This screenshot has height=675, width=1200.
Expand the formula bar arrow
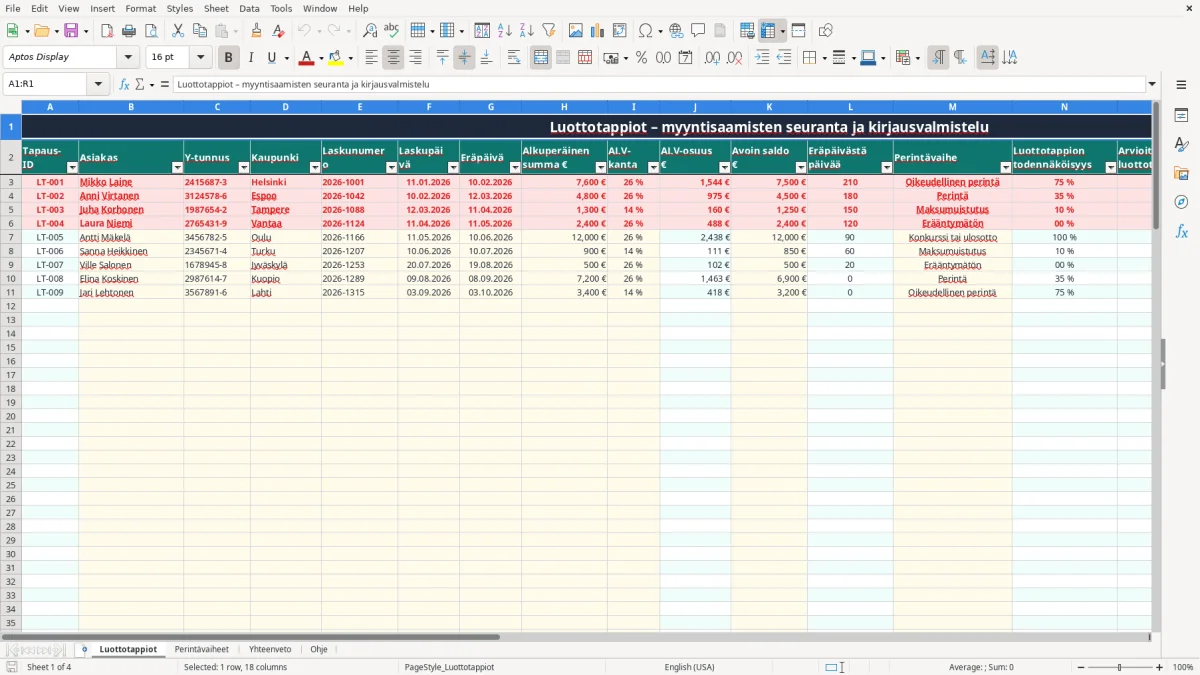pos(1152,85)
